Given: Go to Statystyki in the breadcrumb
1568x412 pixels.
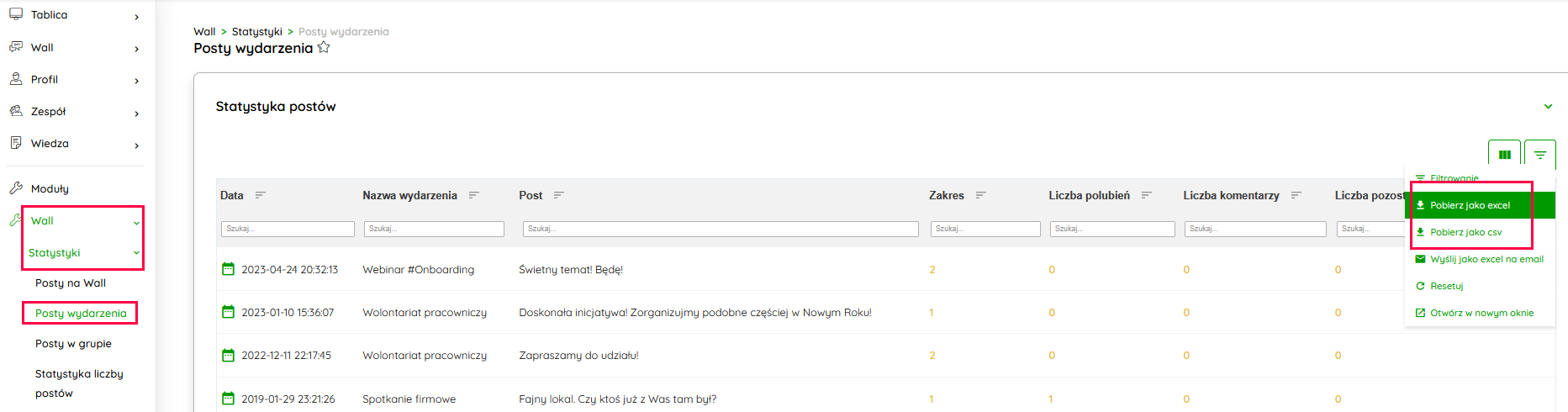Looking at the screenshot, I should [x=256, y=32].
